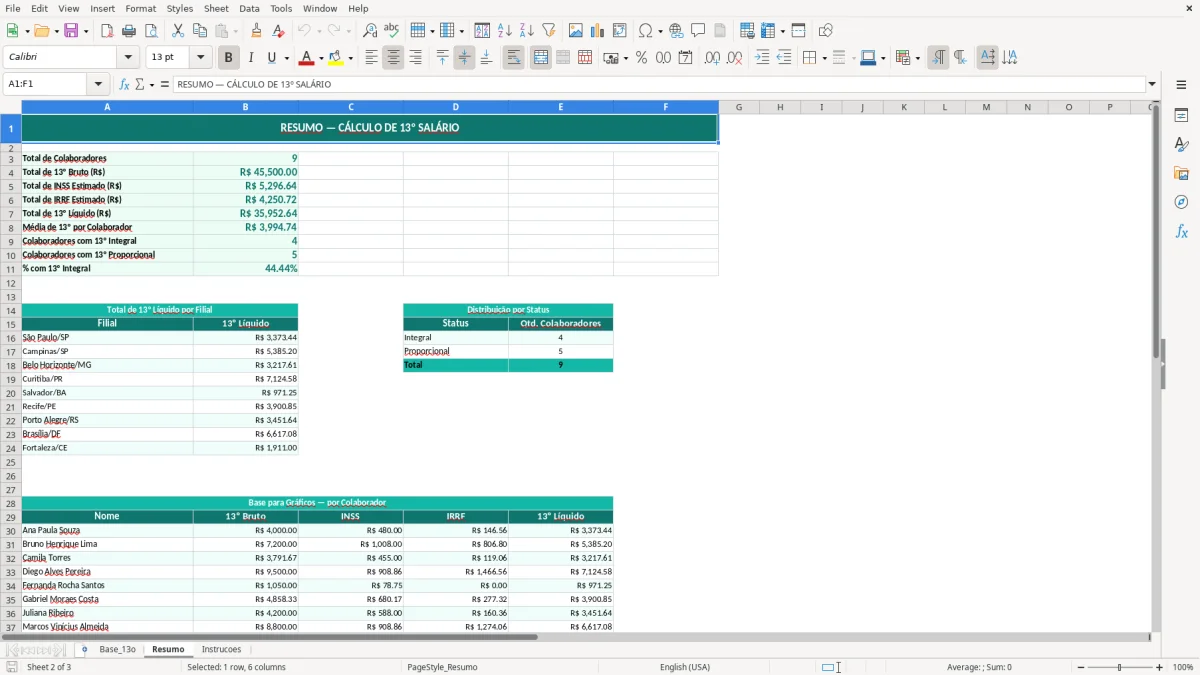Click the Cut scissors icon
Screen dimensions: 1200x675
pos(177,31)
